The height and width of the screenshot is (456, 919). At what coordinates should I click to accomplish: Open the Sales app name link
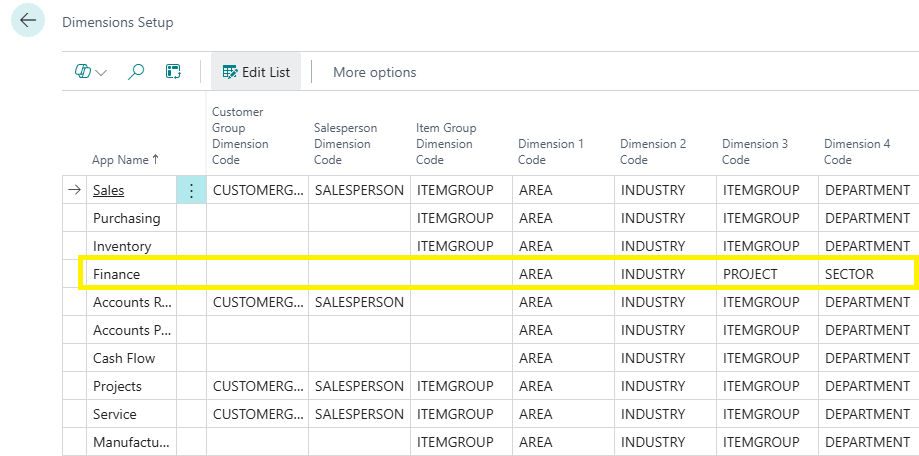(109, 190)
